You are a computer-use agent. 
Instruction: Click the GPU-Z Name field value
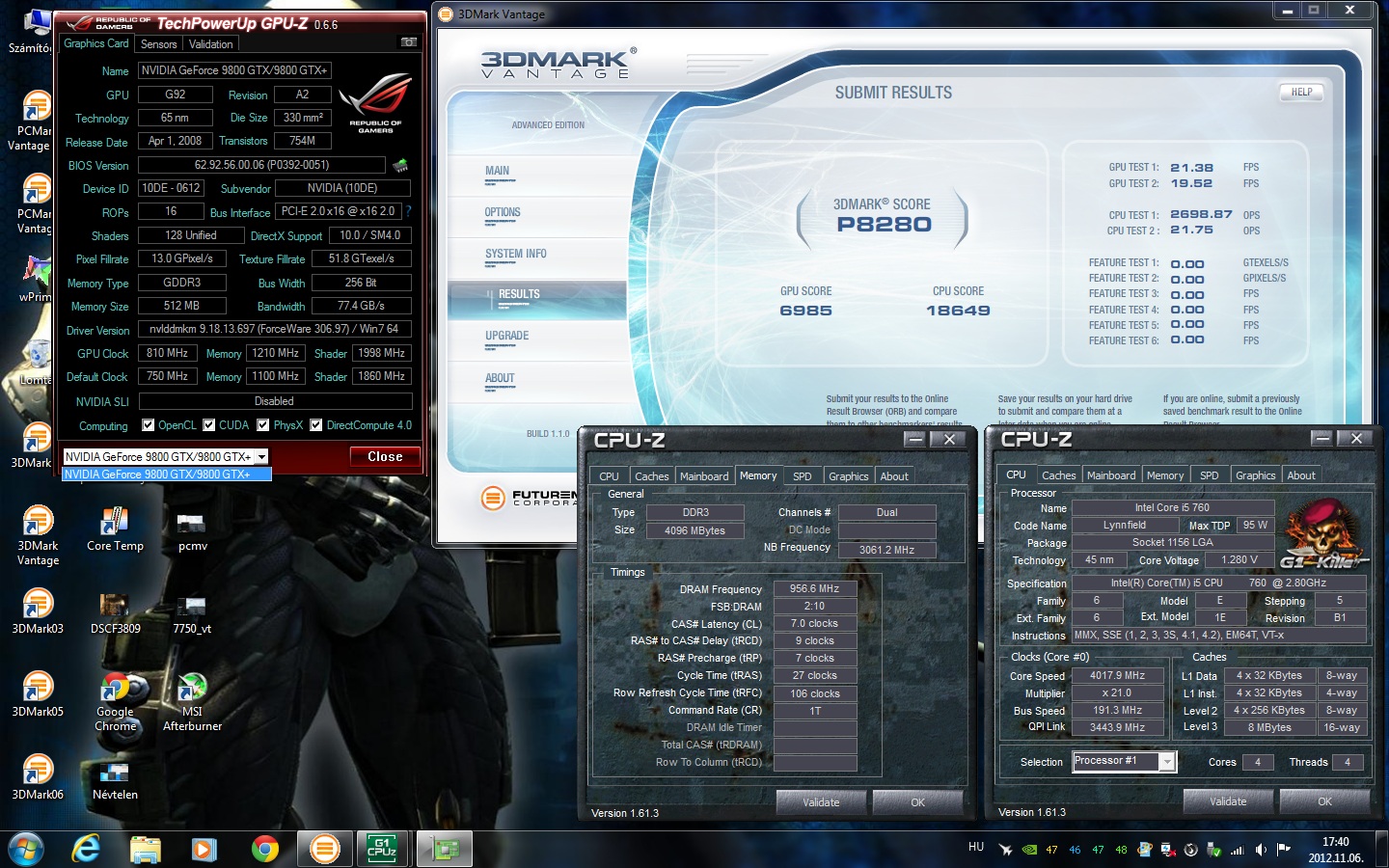(234, 70)
